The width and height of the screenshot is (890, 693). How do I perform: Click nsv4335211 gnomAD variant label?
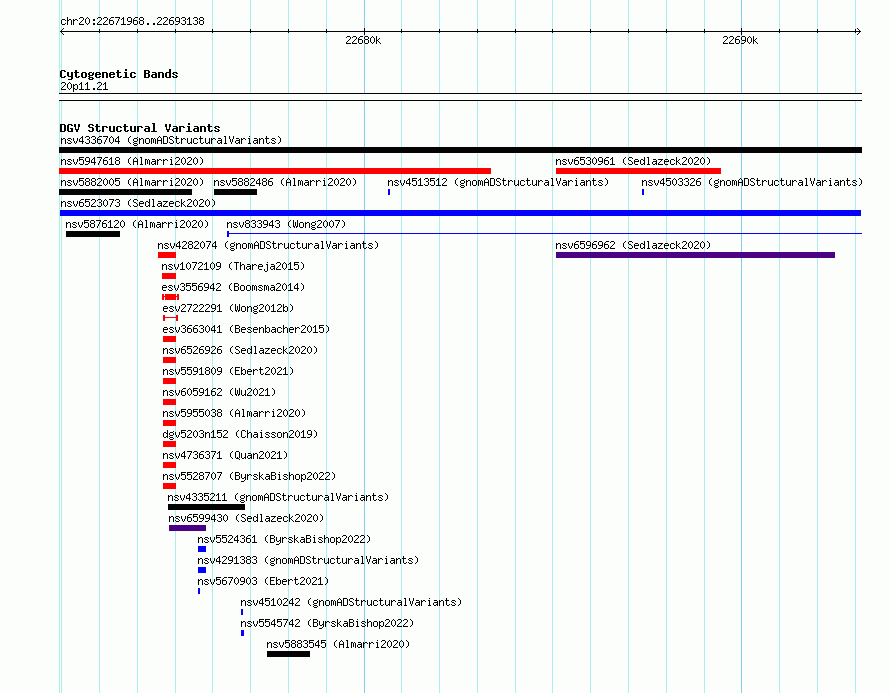point(278,497)
